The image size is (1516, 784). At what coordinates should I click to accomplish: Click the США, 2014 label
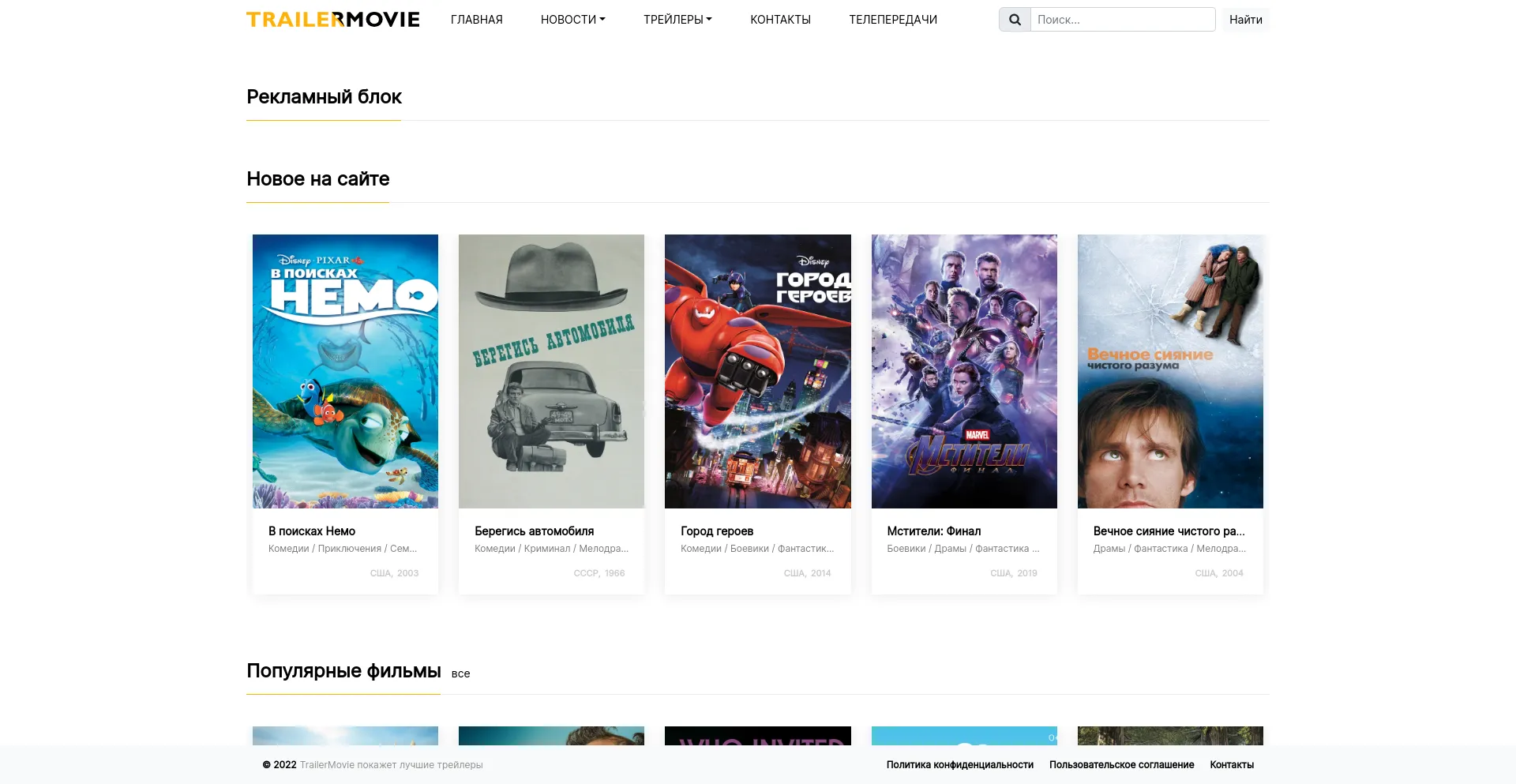point(807,573)
